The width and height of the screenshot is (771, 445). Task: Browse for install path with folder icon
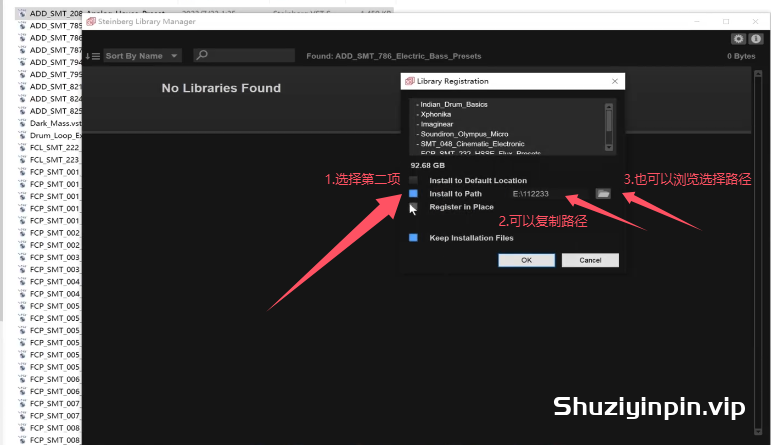point(603,194)
